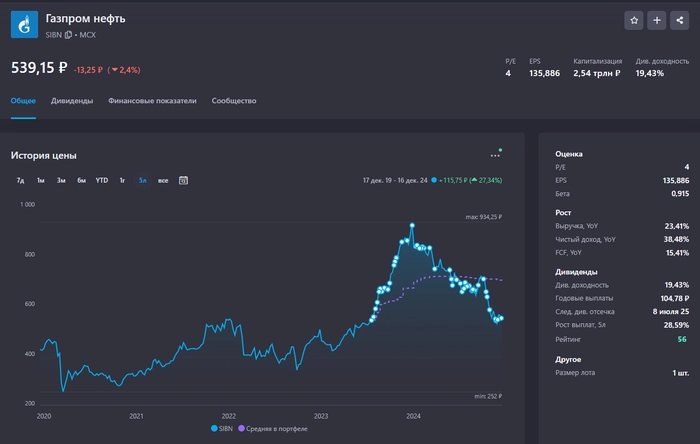Copy the SIBN ticker with copy icon
The height and width of the screenshot is (444, 700).
[69, 35]
